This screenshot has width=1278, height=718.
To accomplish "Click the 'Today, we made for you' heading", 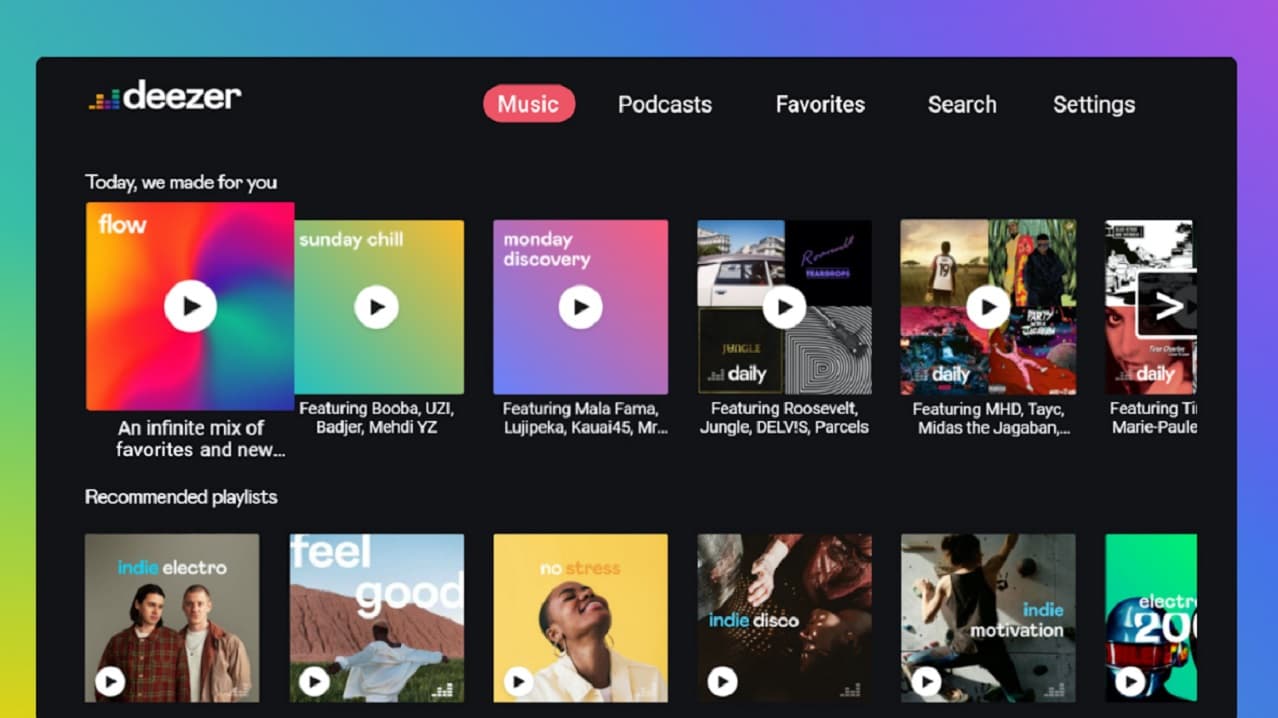I will pyautogui.click(x=181, y=182).
